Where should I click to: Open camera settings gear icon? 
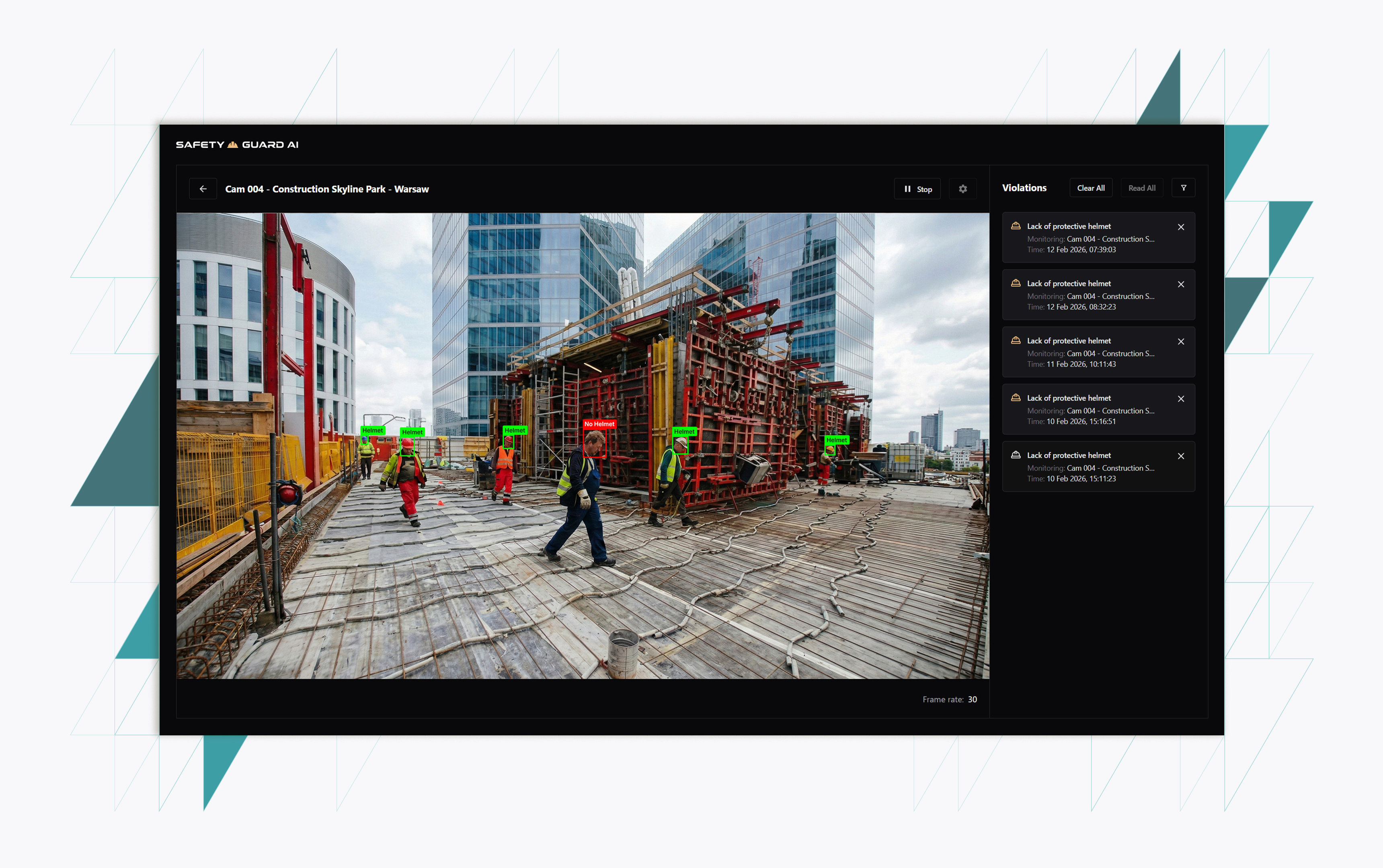point(962,189)
